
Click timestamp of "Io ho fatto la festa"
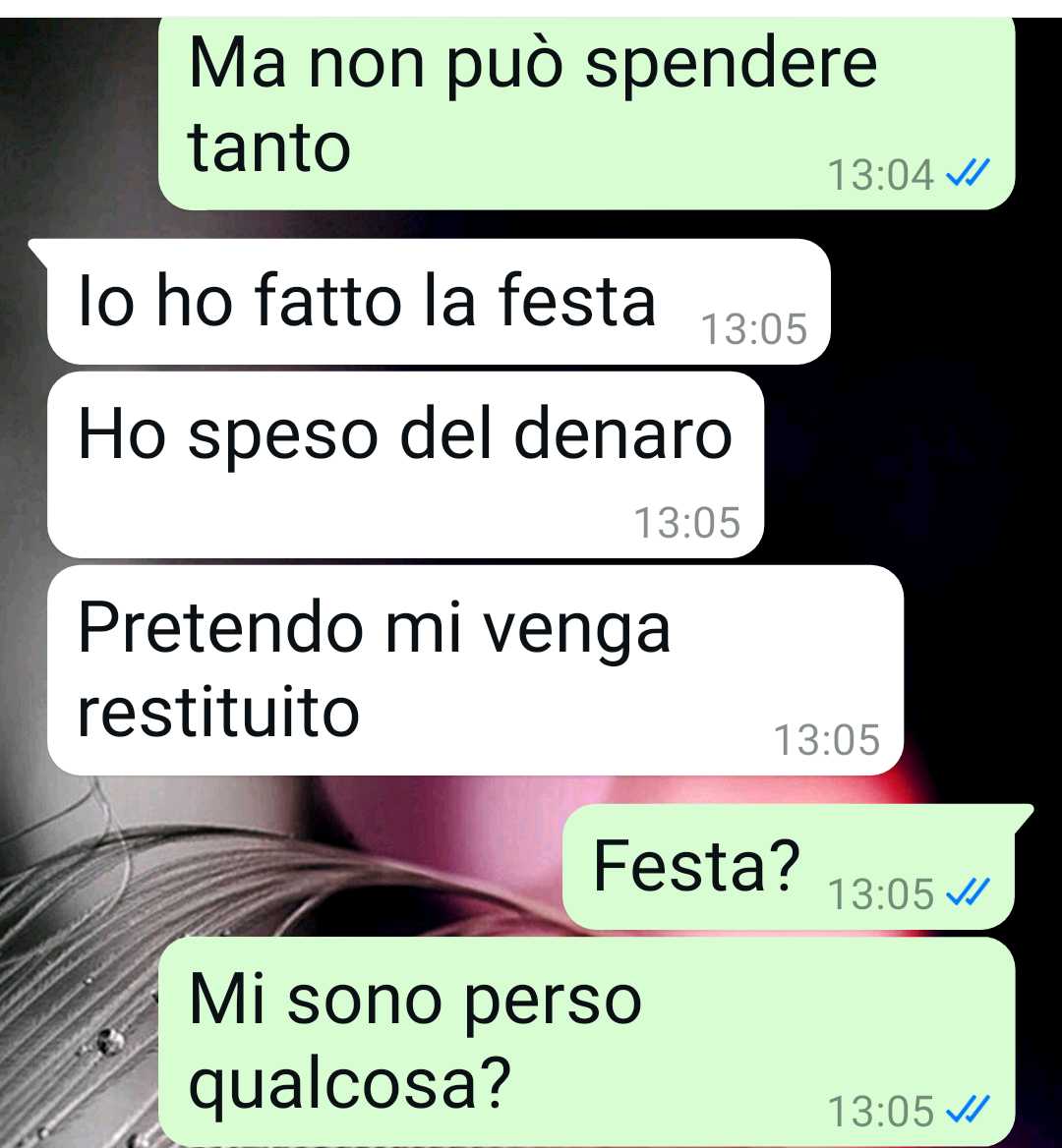pyautogui.click(x=754, y=328)
